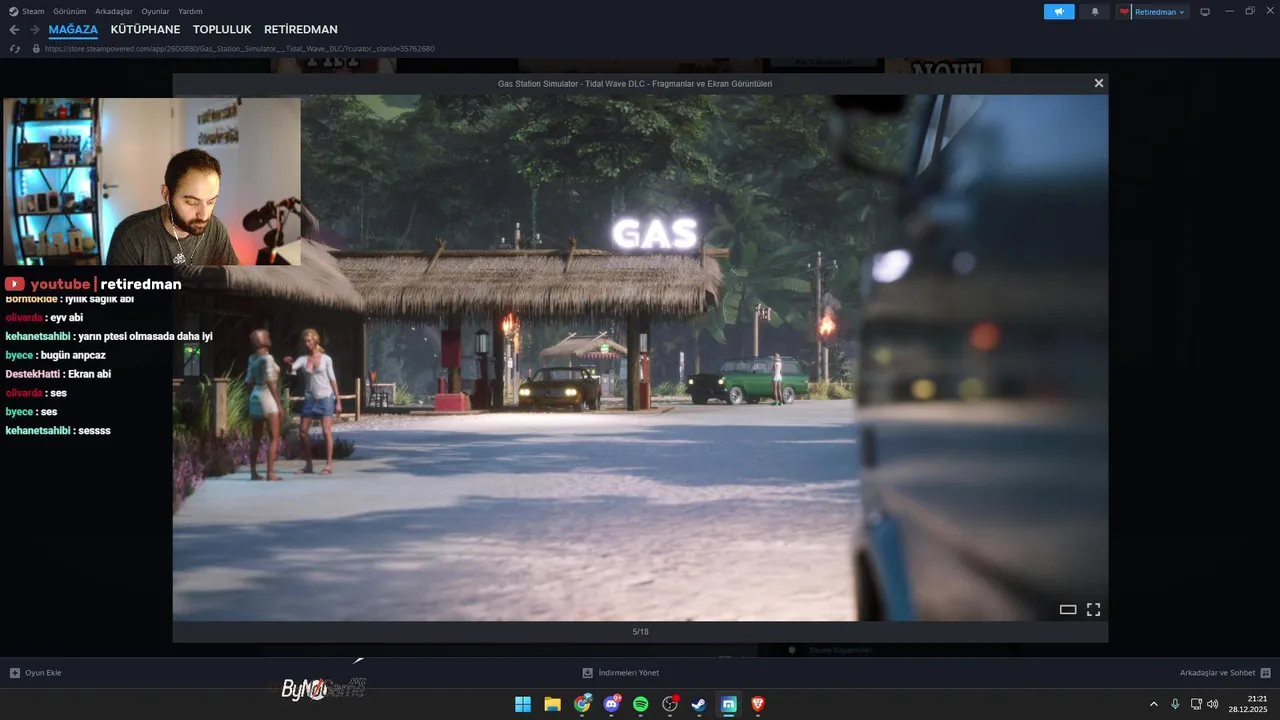Viewport: 1280px width, 720px height.
Task: Switch trailer viewer to theater mode
Action: coord(1068,609)
